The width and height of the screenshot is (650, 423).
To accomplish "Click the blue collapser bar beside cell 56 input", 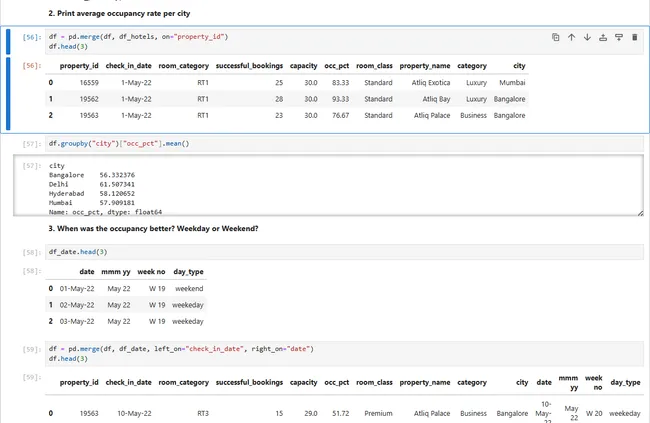I will [x=8, y=42].
